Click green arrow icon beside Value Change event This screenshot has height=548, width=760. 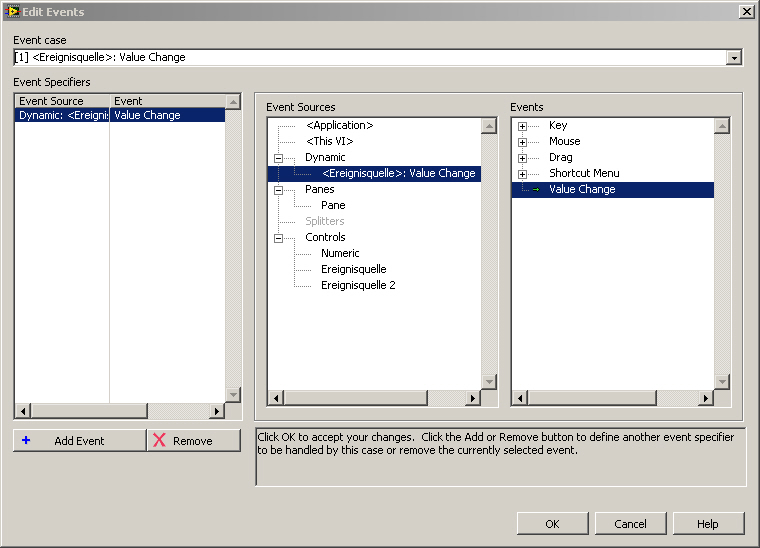point(536,189)
